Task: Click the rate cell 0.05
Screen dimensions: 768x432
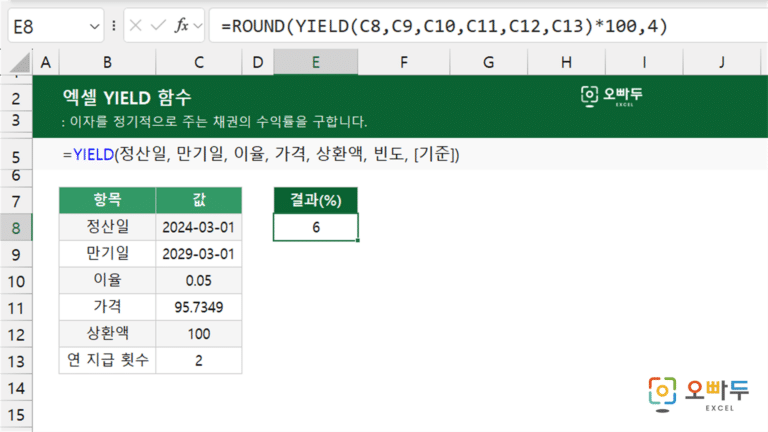Action: pos(199,281)
